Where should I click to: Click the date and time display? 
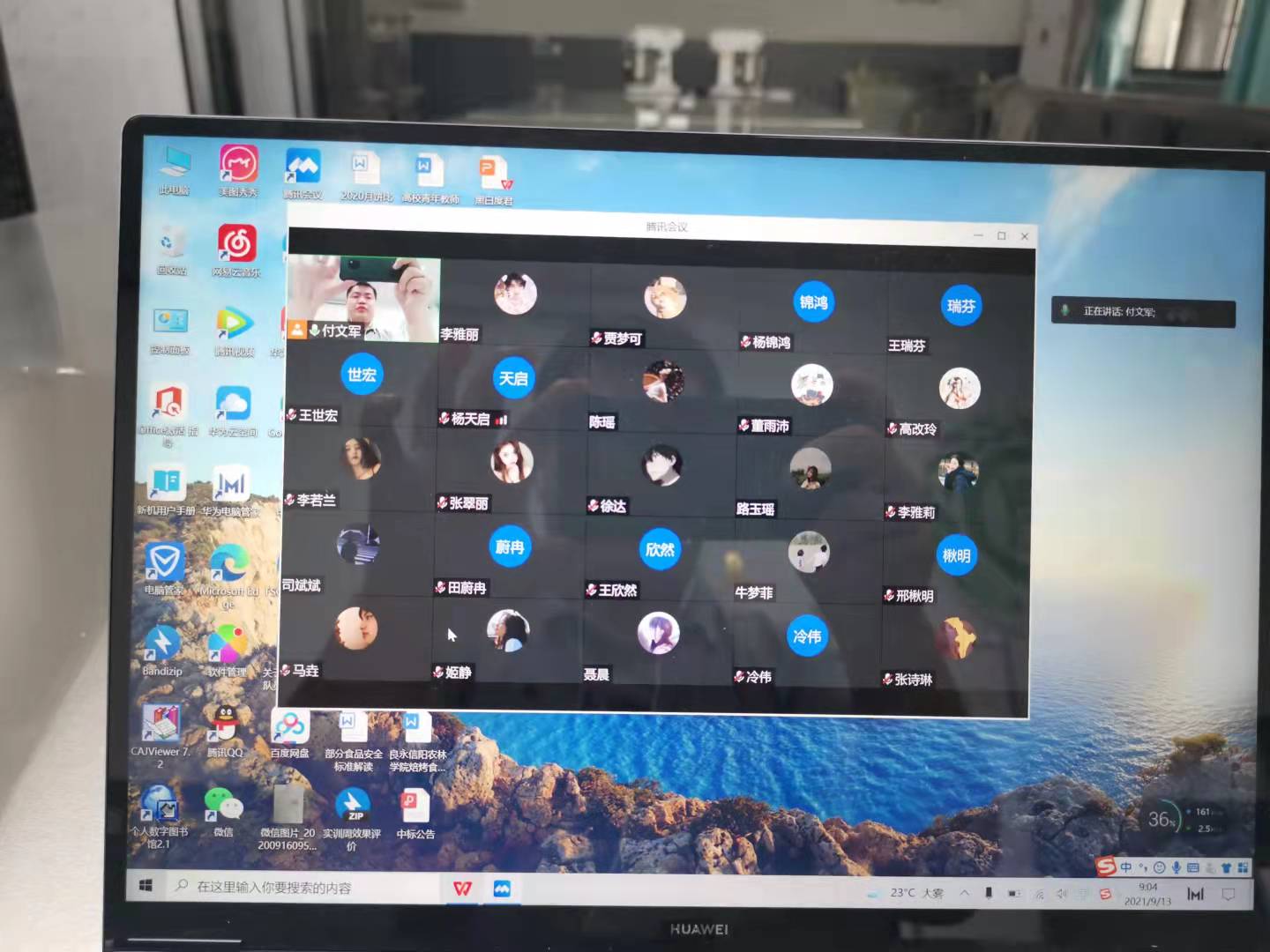1147,894
